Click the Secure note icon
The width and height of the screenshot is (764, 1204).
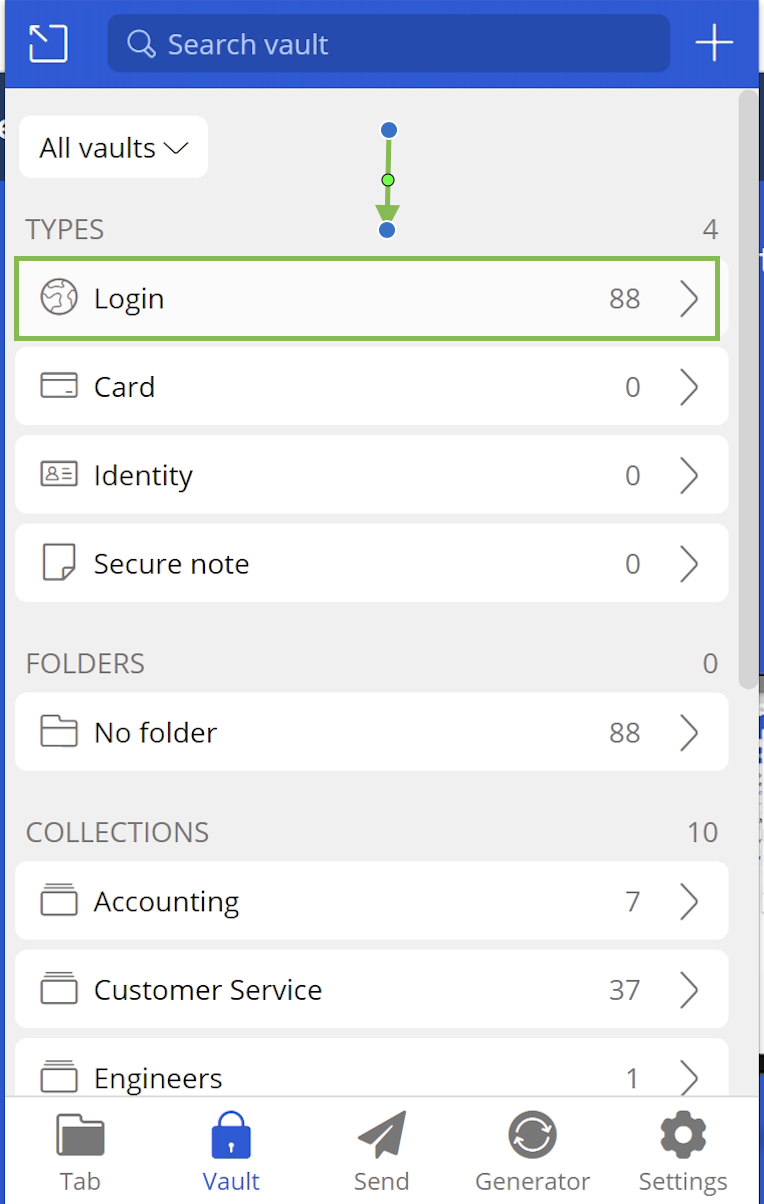[x=59, y=563]
